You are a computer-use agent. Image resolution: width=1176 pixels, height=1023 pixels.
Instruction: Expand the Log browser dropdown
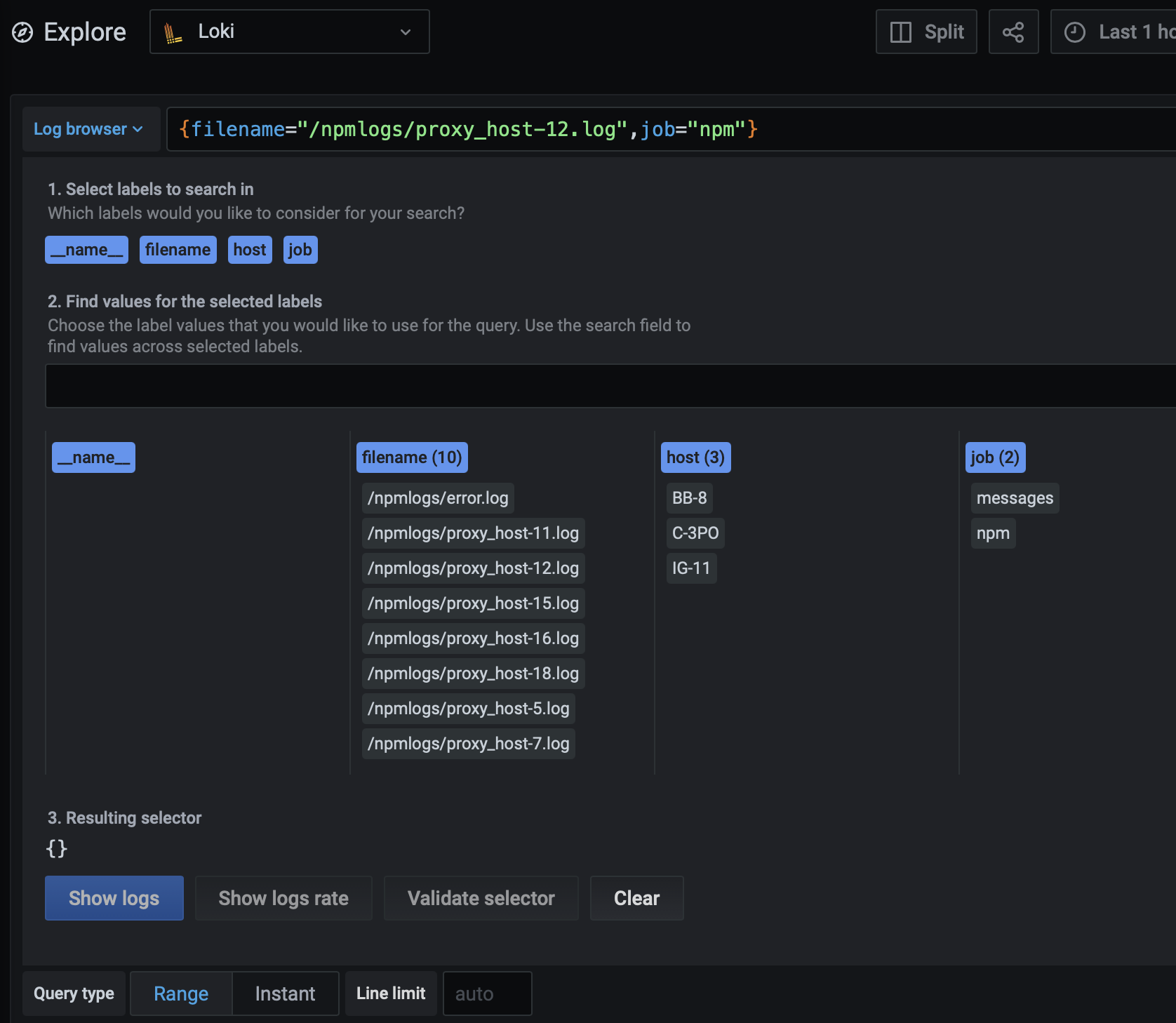point(91,129)
